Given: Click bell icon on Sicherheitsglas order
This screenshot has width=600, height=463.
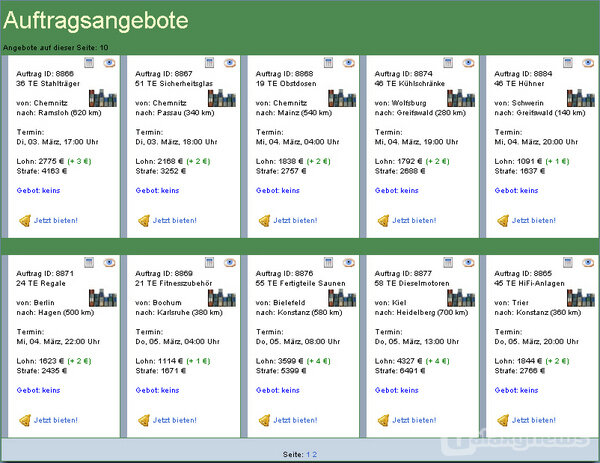Looking at the screenshot, I should (x=144, y=221).
